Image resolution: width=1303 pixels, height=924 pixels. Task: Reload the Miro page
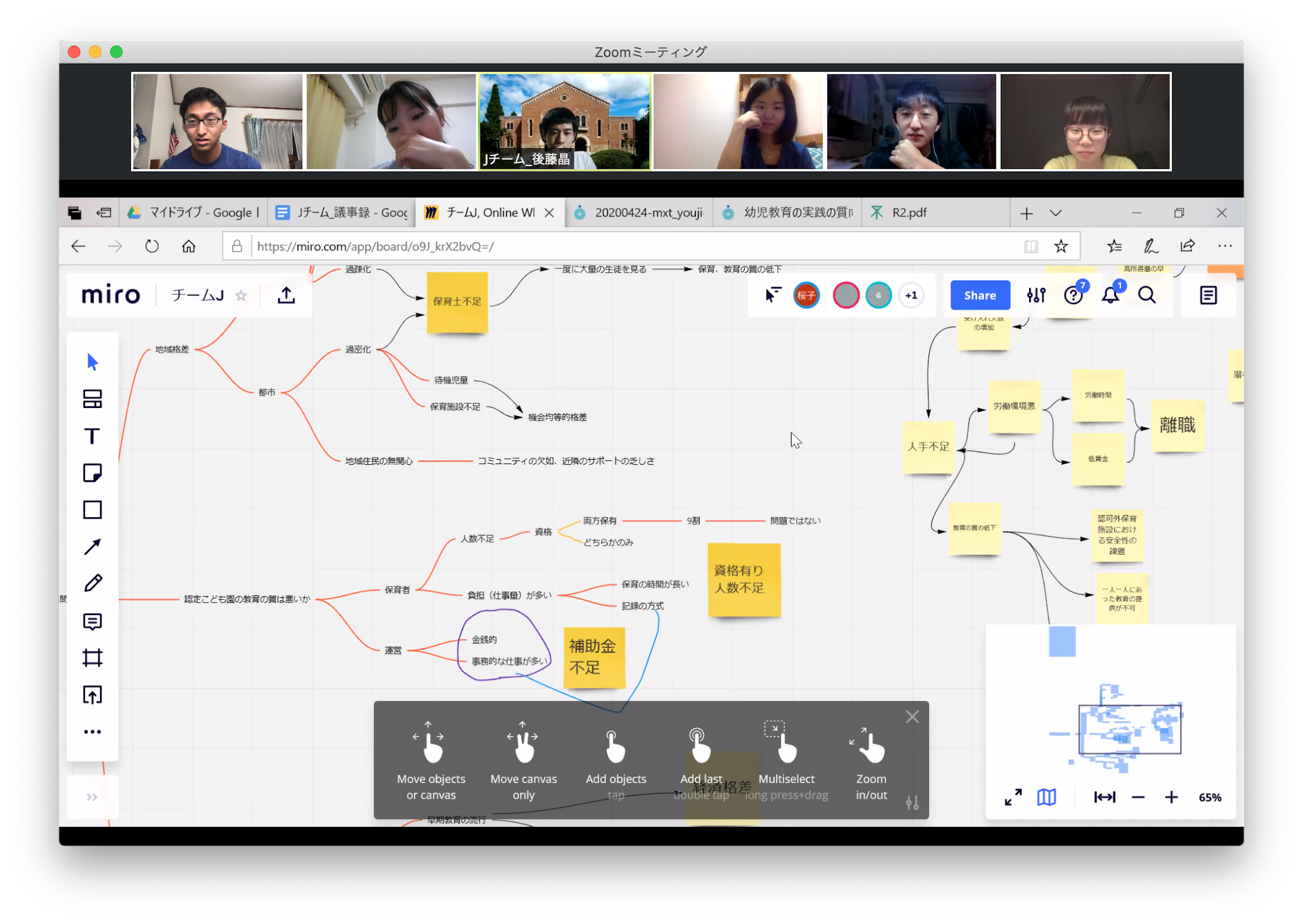tap(151, 247)
